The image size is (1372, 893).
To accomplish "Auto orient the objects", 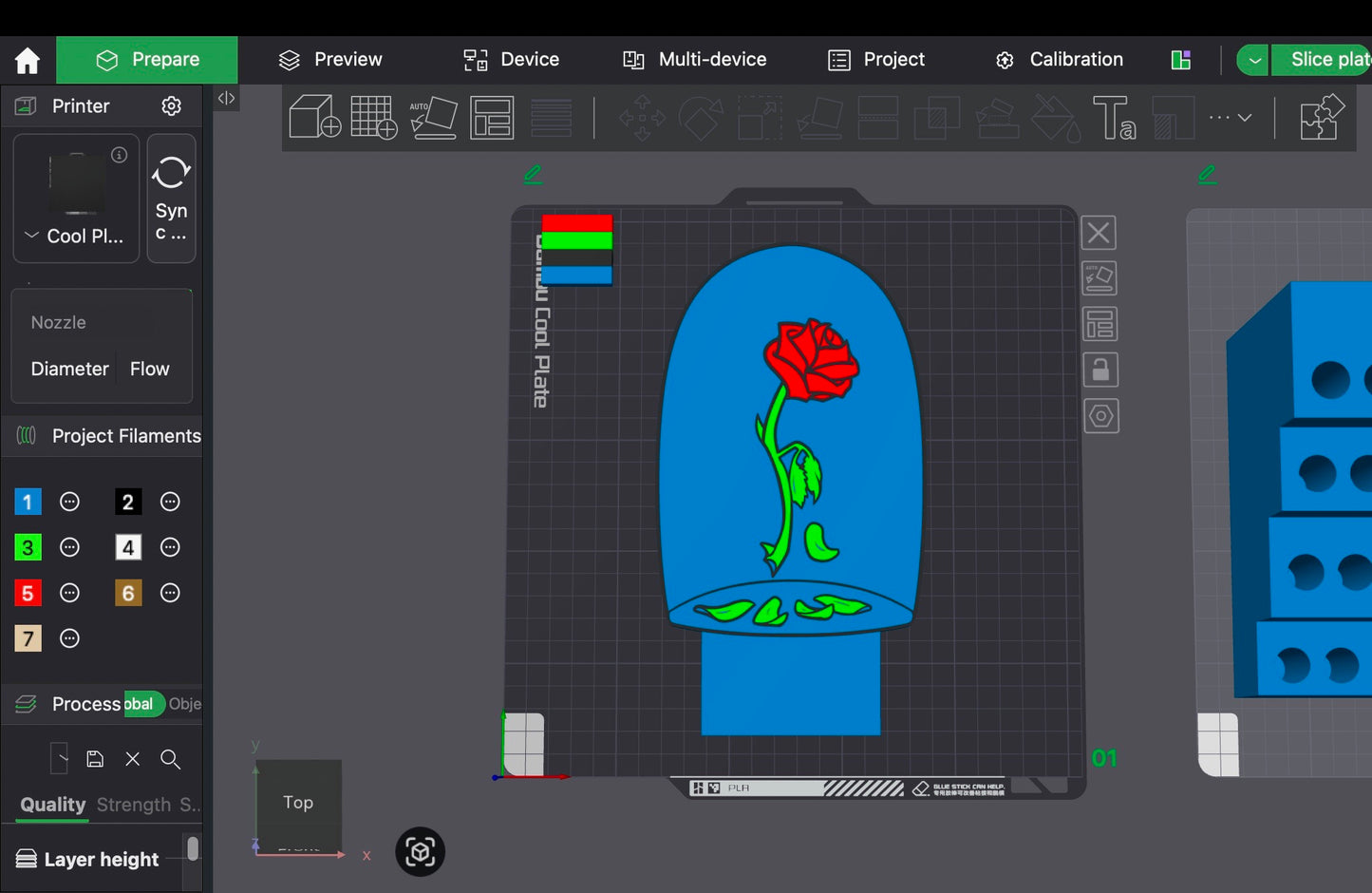I will click(434, 117).
